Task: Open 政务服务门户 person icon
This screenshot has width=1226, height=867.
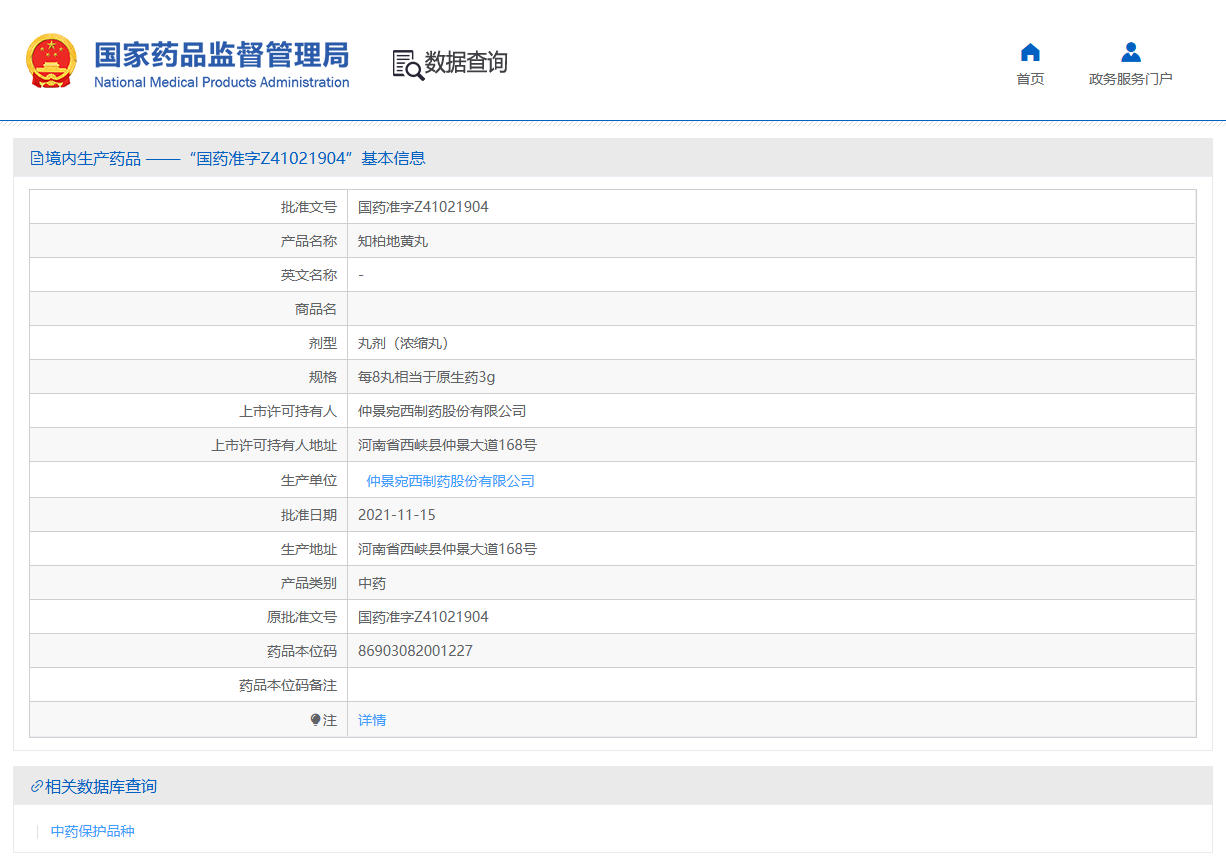Action: pos(1131,52)
